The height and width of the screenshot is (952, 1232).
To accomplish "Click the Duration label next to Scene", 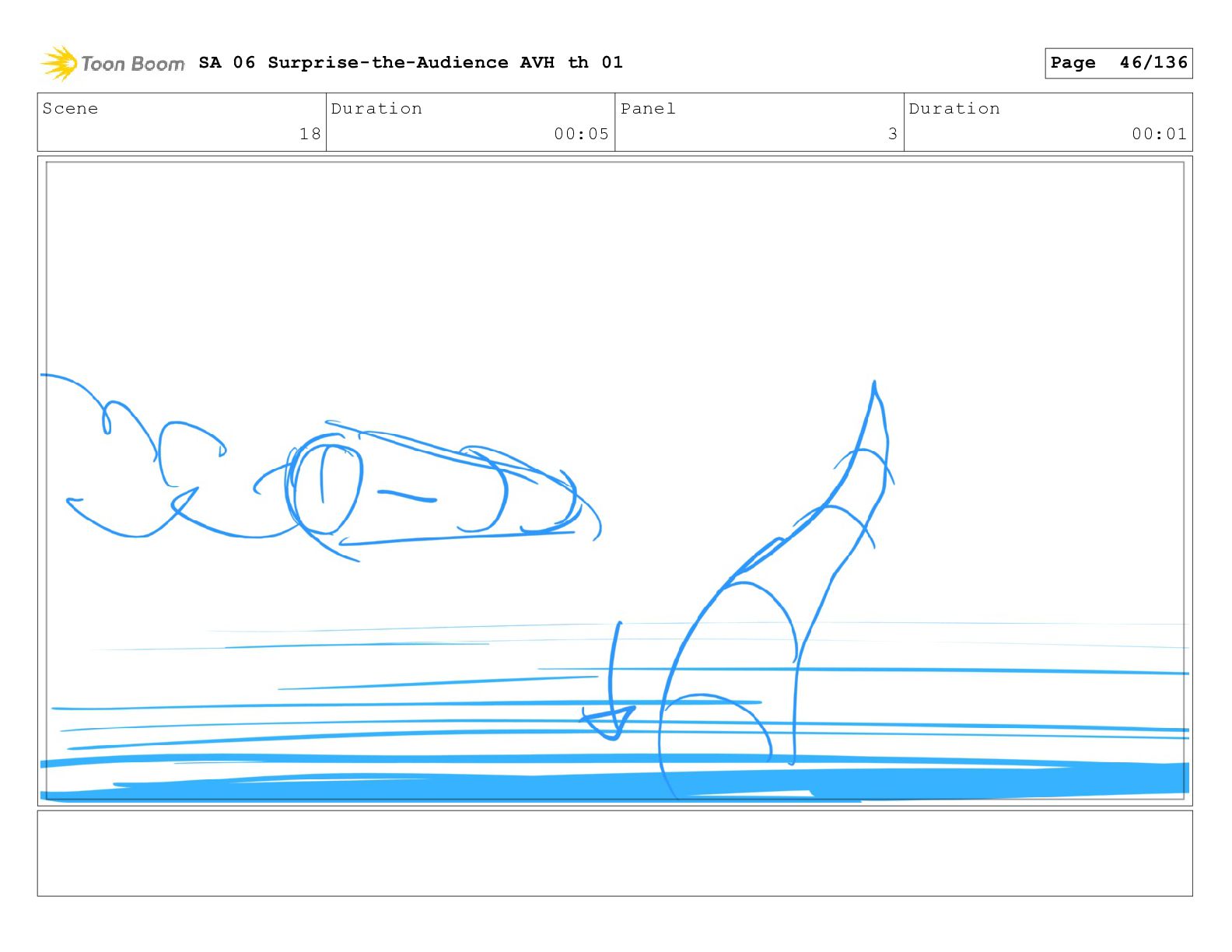I will point(377,109).
